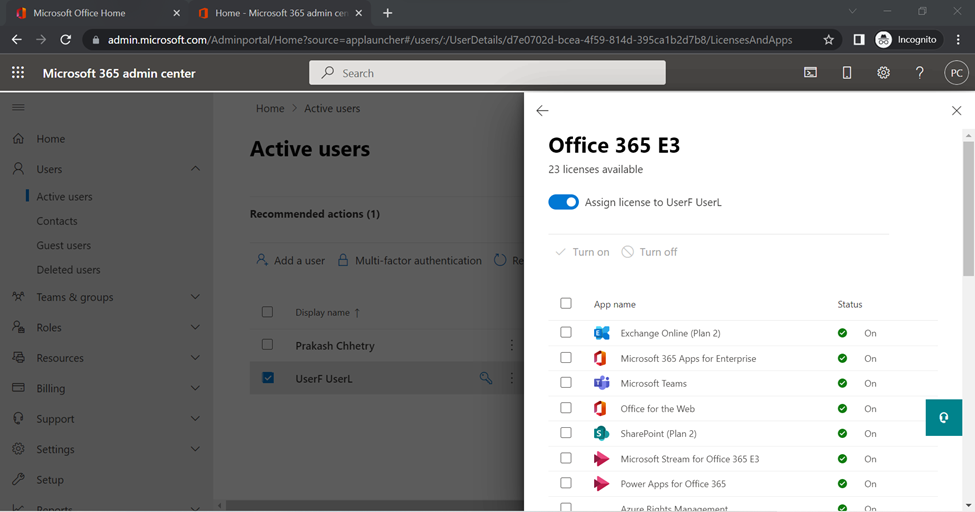Open Contacts in sidebar
This screenshot has height=512, width=975.
coord(57,221)
